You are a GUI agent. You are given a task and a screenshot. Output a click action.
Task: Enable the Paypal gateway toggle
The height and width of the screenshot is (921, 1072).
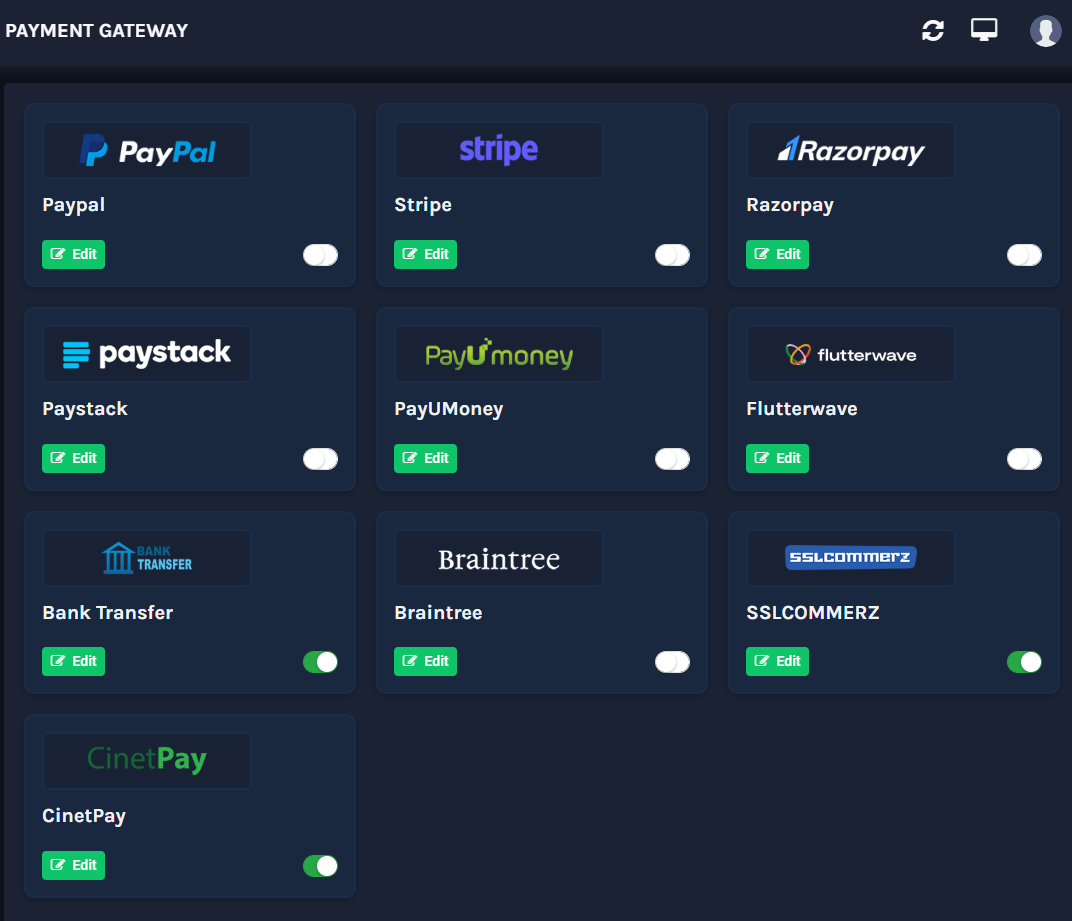320,255
